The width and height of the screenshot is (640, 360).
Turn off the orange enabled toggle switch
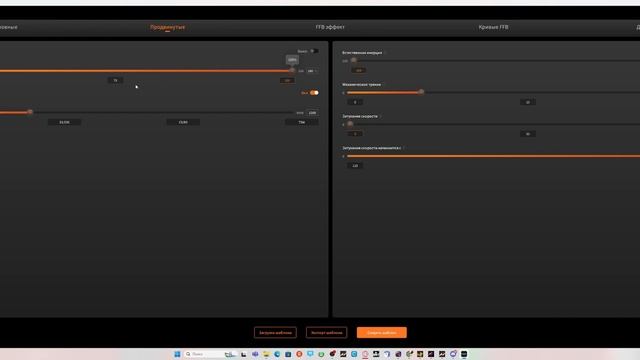coord(314,93)
